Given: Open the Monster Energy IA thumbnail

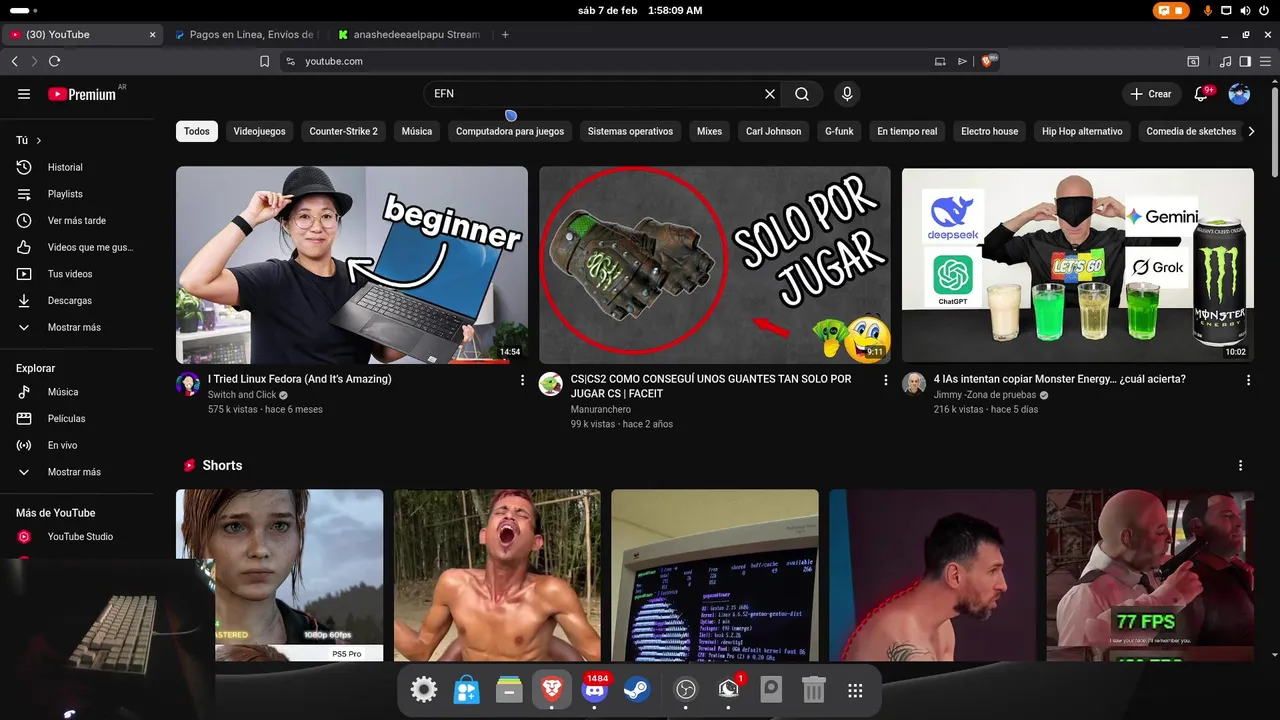Looking at the screenshot, I should point(1078,265).
